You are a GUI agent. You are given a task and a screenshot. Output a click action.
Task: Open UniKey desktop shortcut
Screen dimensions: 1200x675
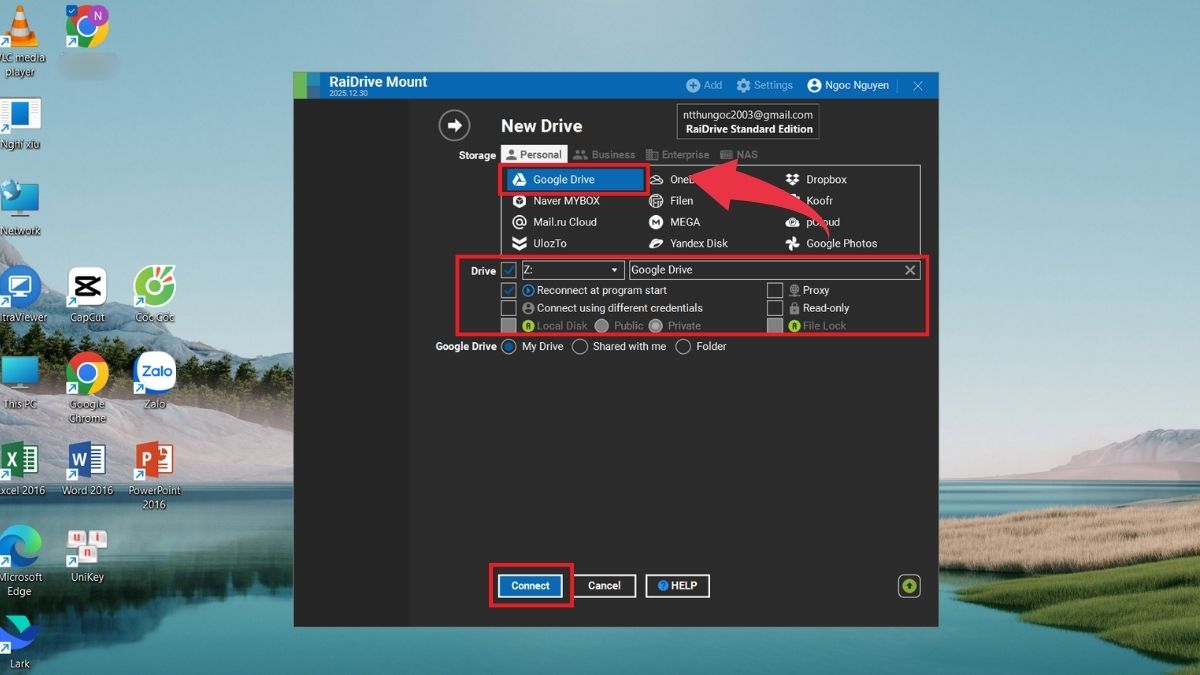coord(87,555)
